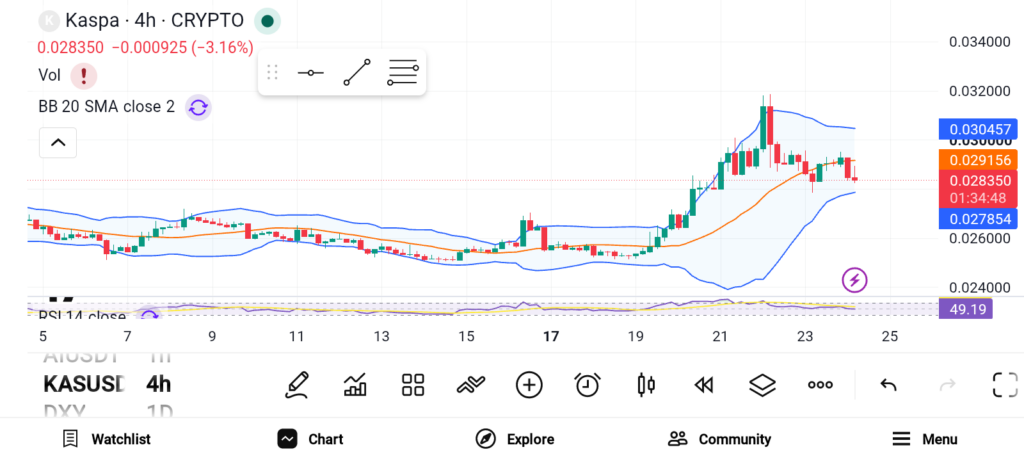Click the 0.027854 lower band price label
The width and height of the screenshot is (1024, 461).
coord(978,218)
